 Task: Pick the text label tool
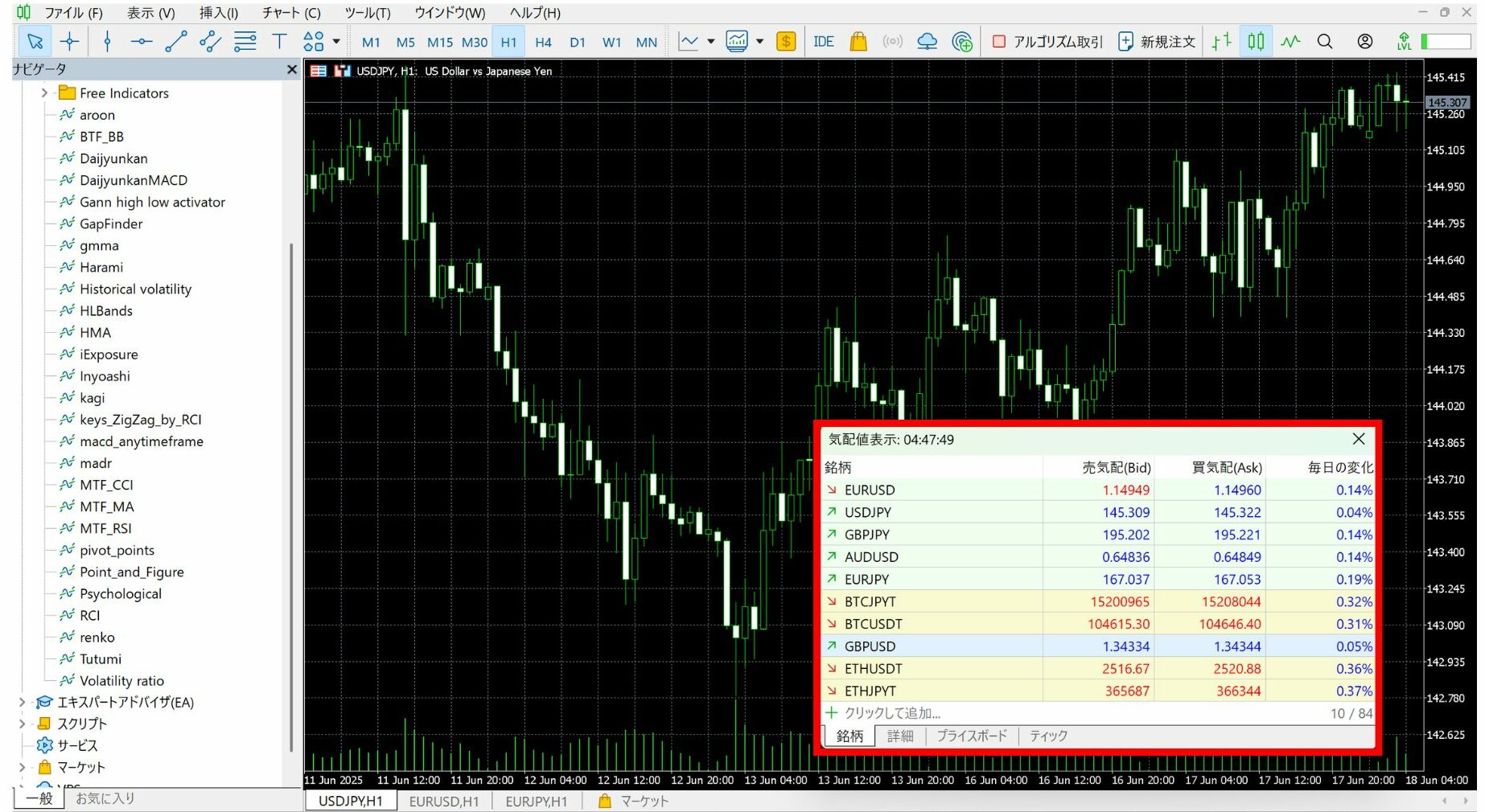[279, 42]
